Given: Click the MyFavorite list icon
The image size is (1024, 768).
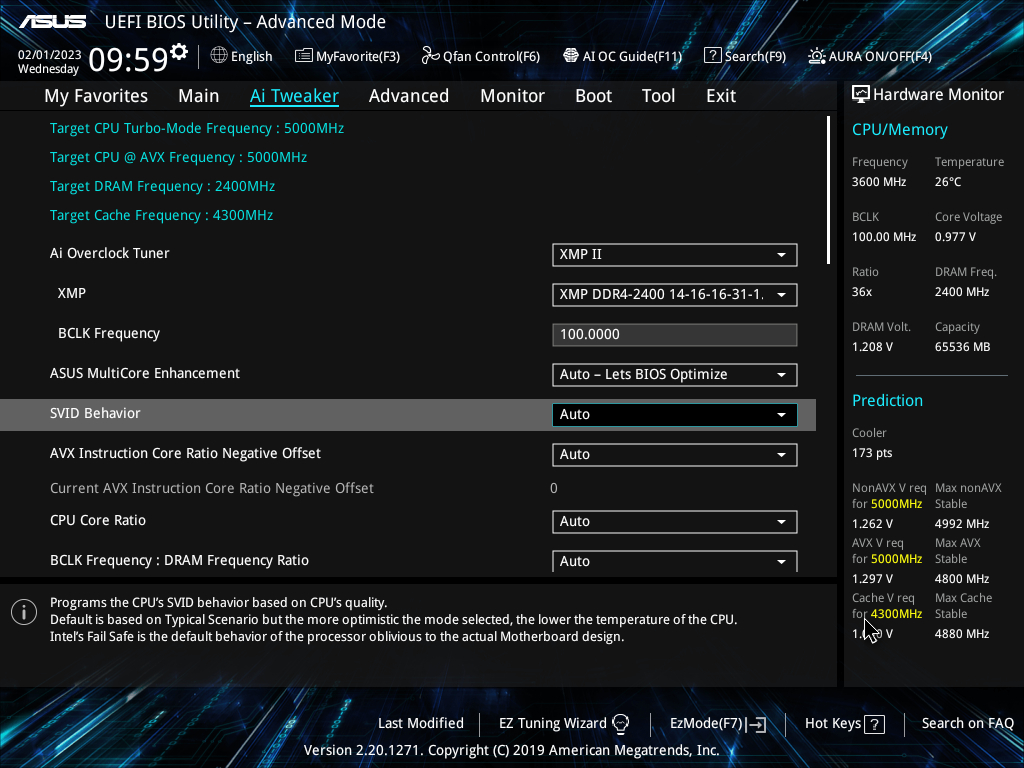Looking at the screenshot, I should (304, 56).
